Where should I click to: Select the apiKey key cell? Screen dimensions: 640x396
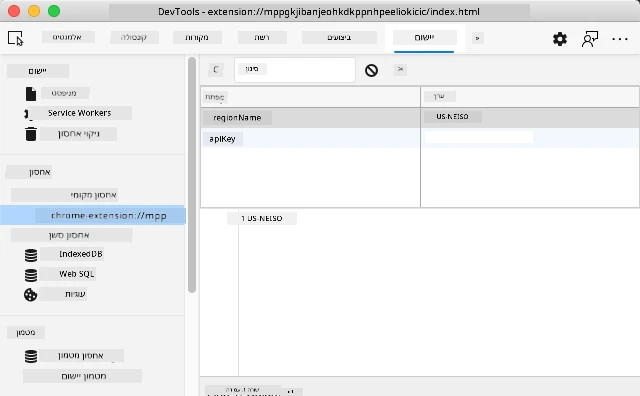coord(310,138)
